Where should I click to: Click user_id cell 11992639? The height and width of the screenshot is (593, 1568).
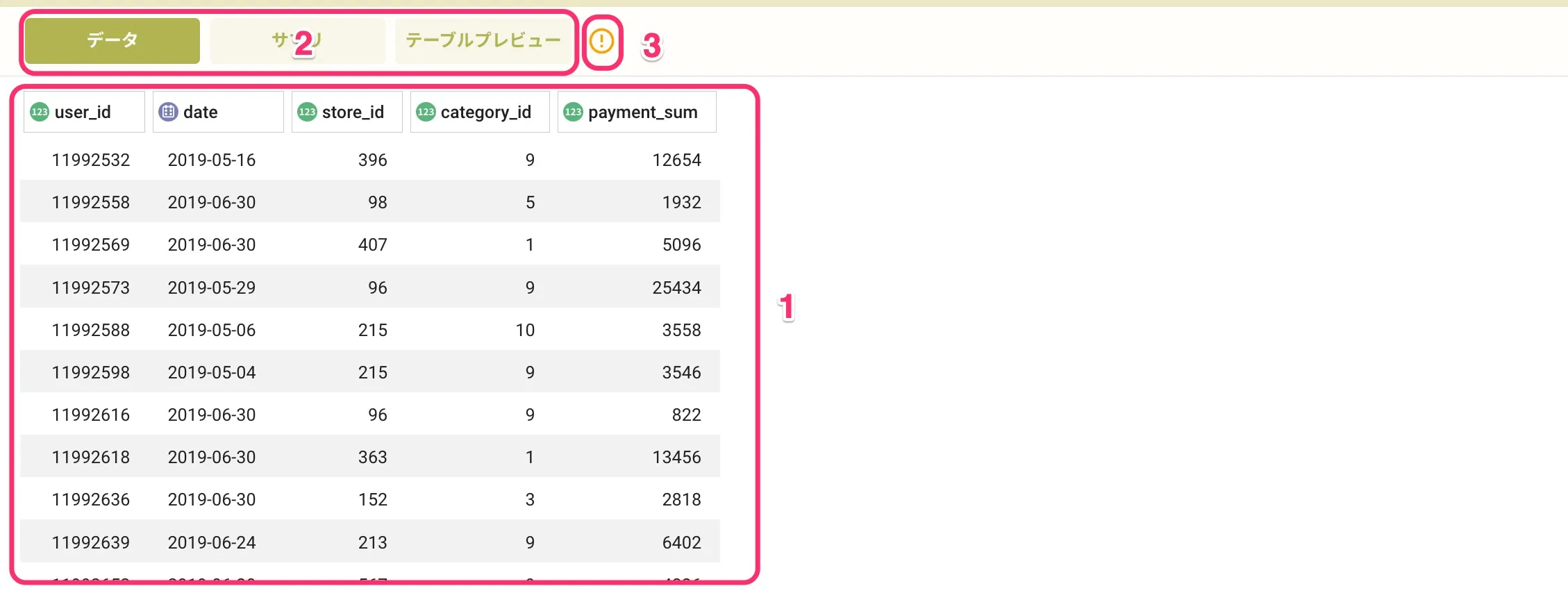pos(91,543)
